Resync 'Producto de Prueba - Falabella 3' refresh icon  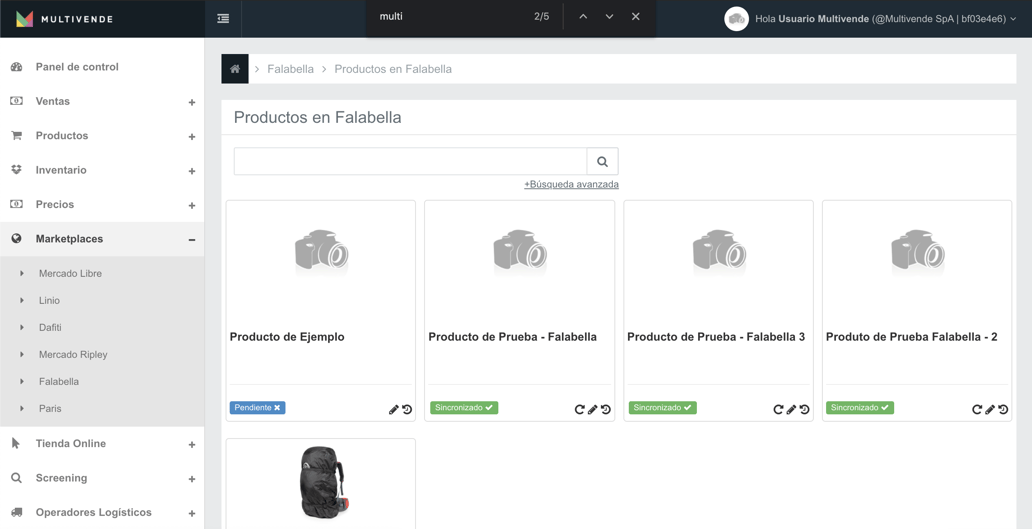click(x=778, y=409)
